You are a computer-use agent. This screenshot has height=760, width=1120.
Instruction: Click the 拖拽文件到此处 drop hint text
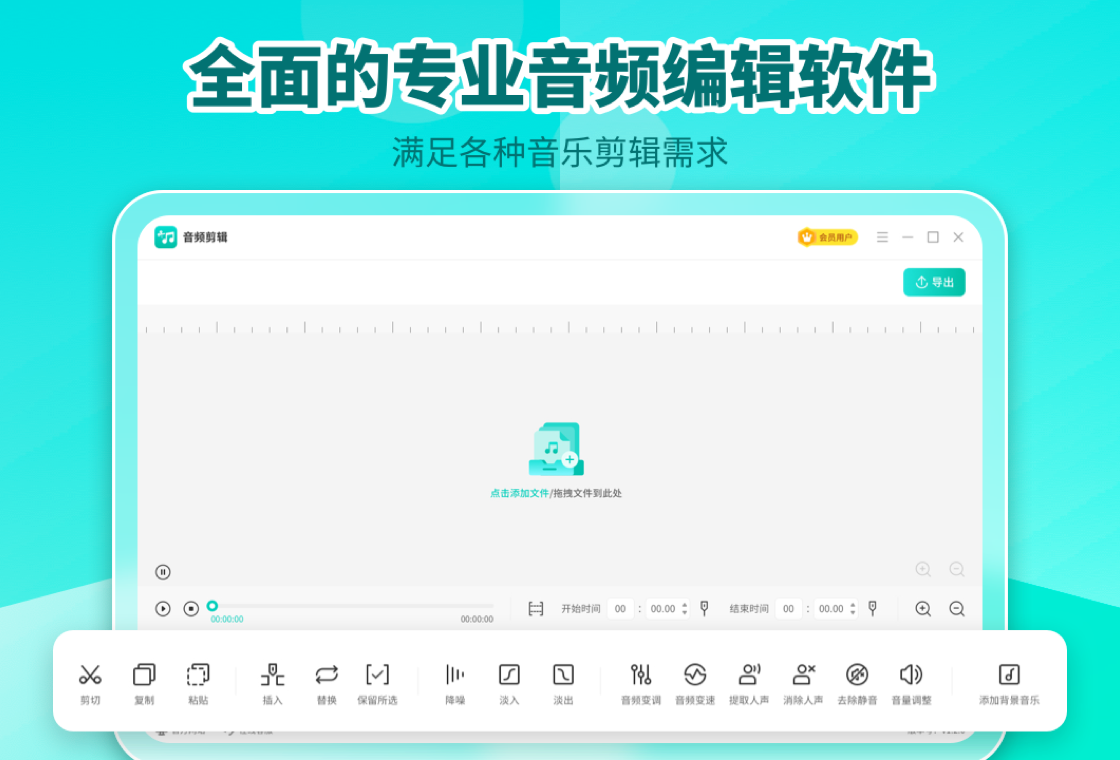pyautogui.click(x=587, y=493)
